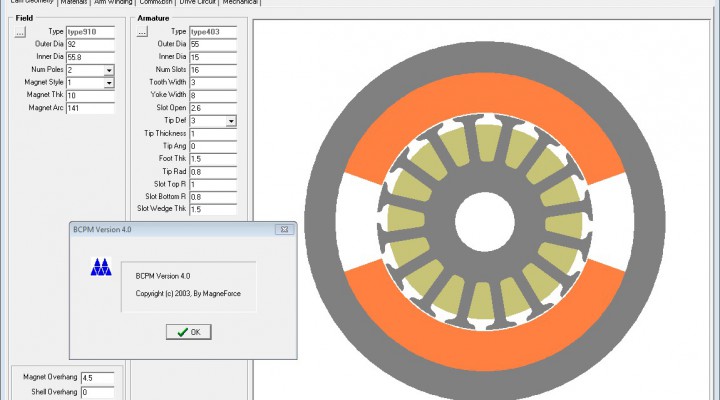The width and height of the screenshot is (720, 400).
Task: Open the Armature type browse button
Action: [x=142, y=32]
